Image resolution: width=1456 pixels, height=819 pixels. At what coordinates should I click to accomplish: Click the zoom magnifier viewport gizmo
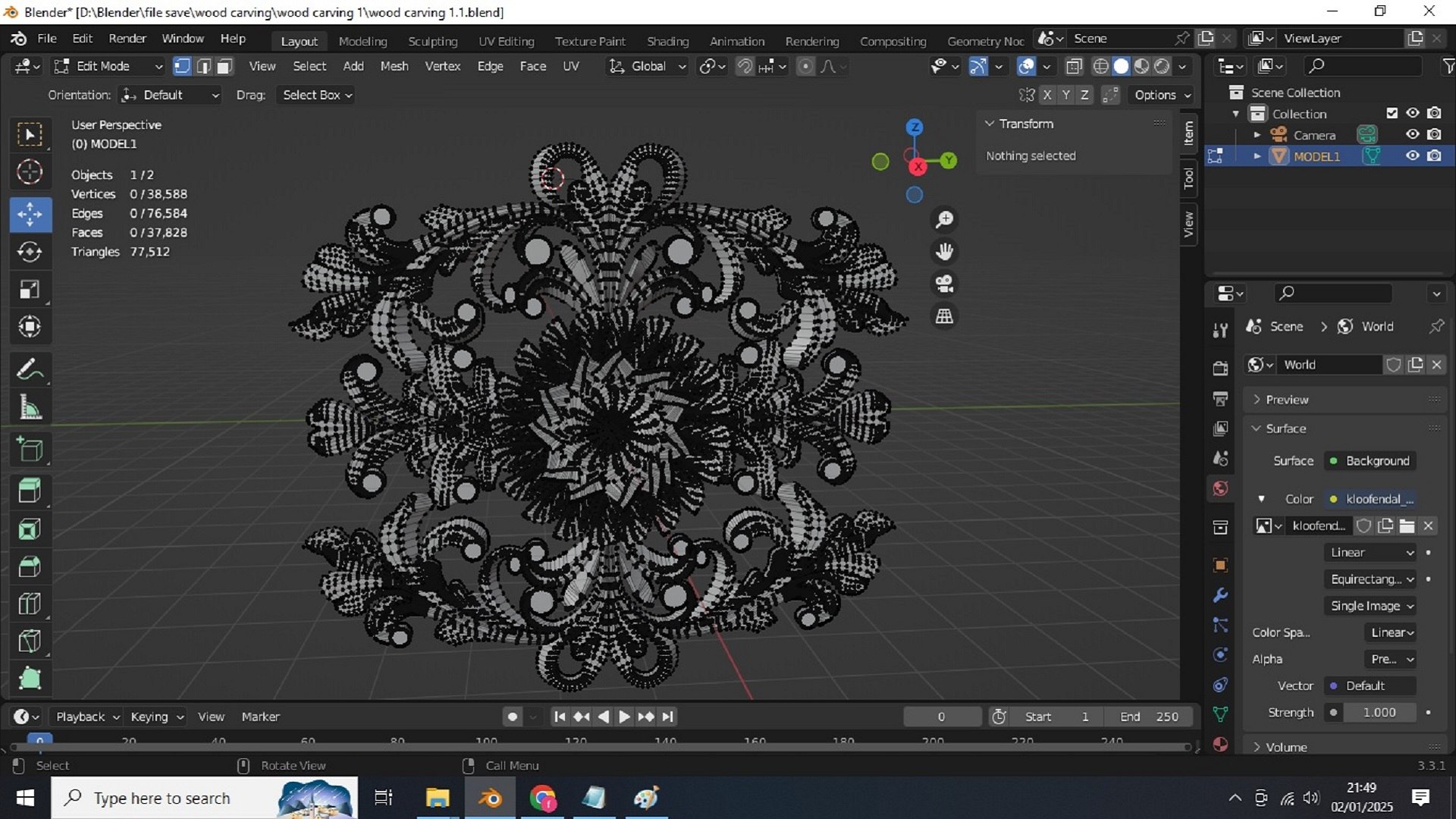coord(944,220)
